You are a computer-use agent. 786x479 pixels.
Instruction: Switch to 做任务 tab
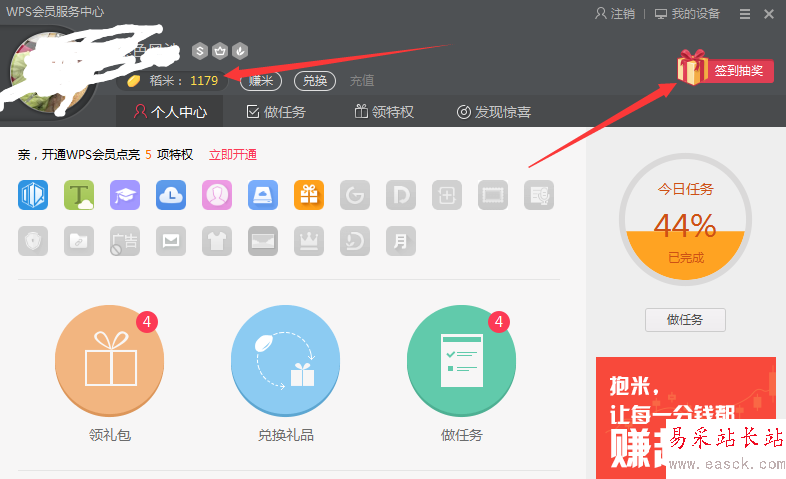point(276,112)
